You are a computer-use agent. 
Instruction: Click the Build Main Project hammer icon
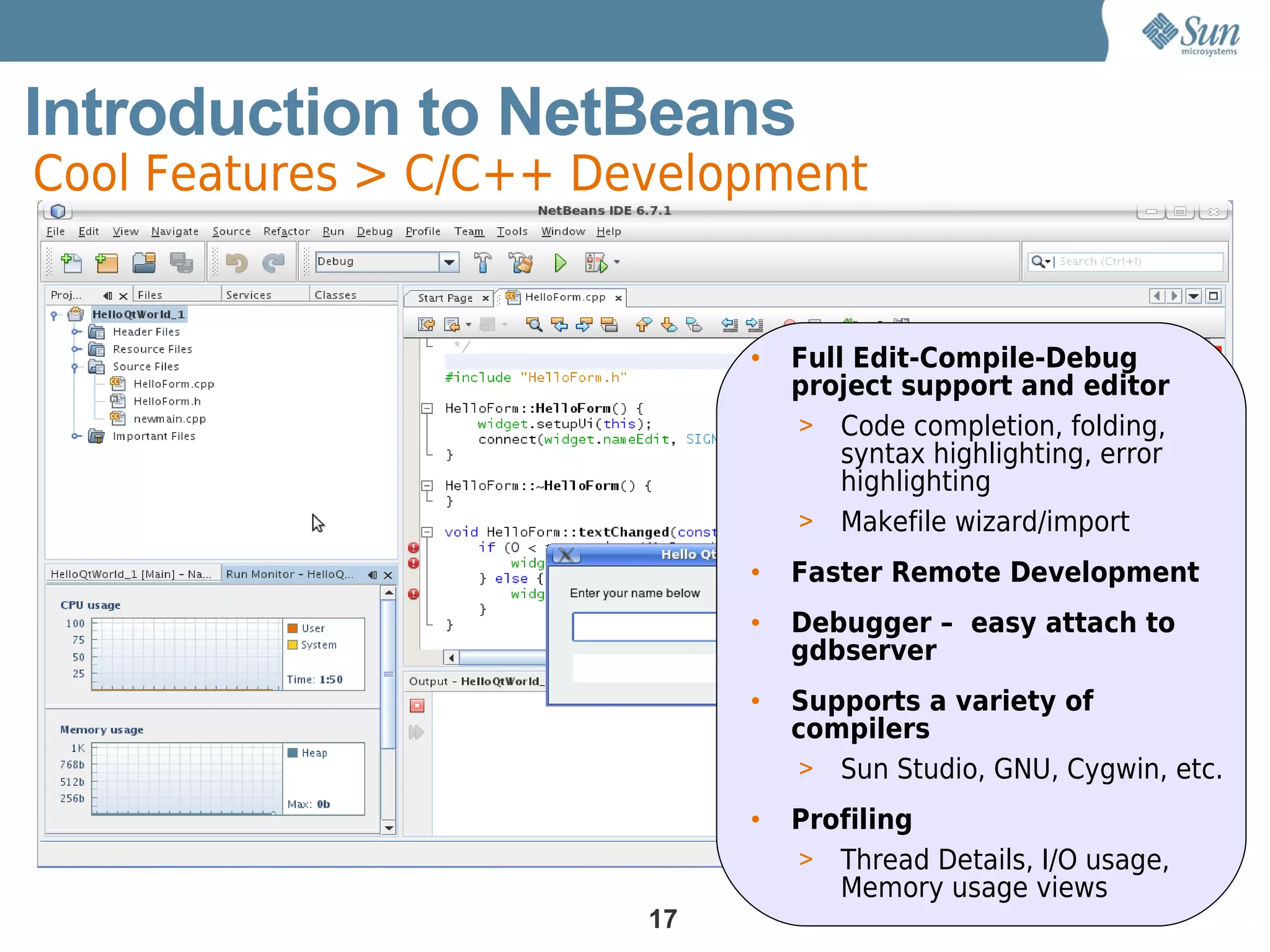[x=482, y=263]
